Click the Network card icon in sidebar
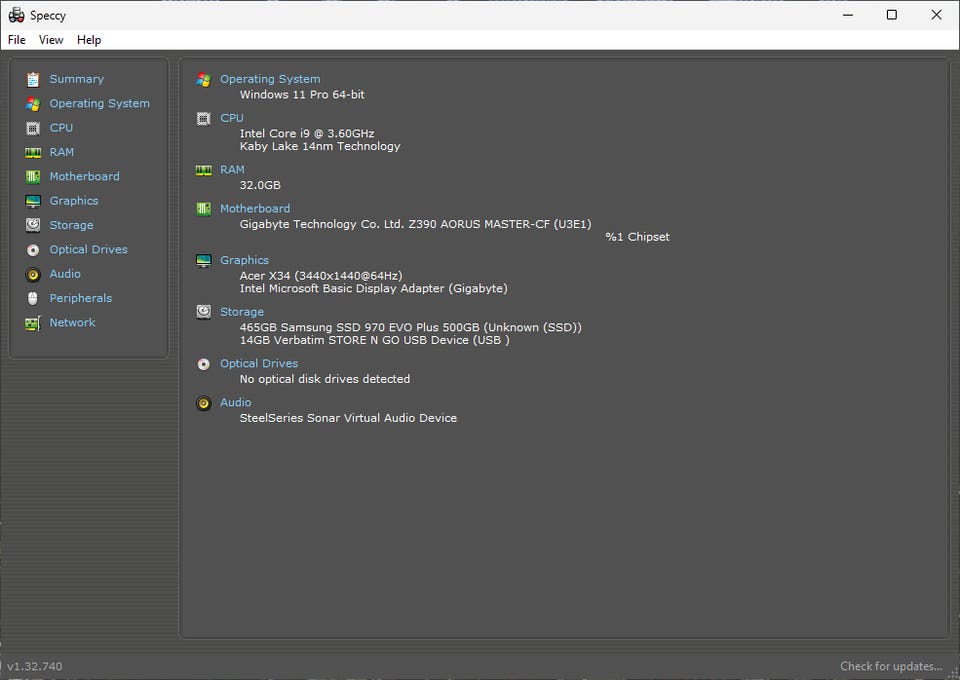Screen dimensions: 960x680 [33, 323]
